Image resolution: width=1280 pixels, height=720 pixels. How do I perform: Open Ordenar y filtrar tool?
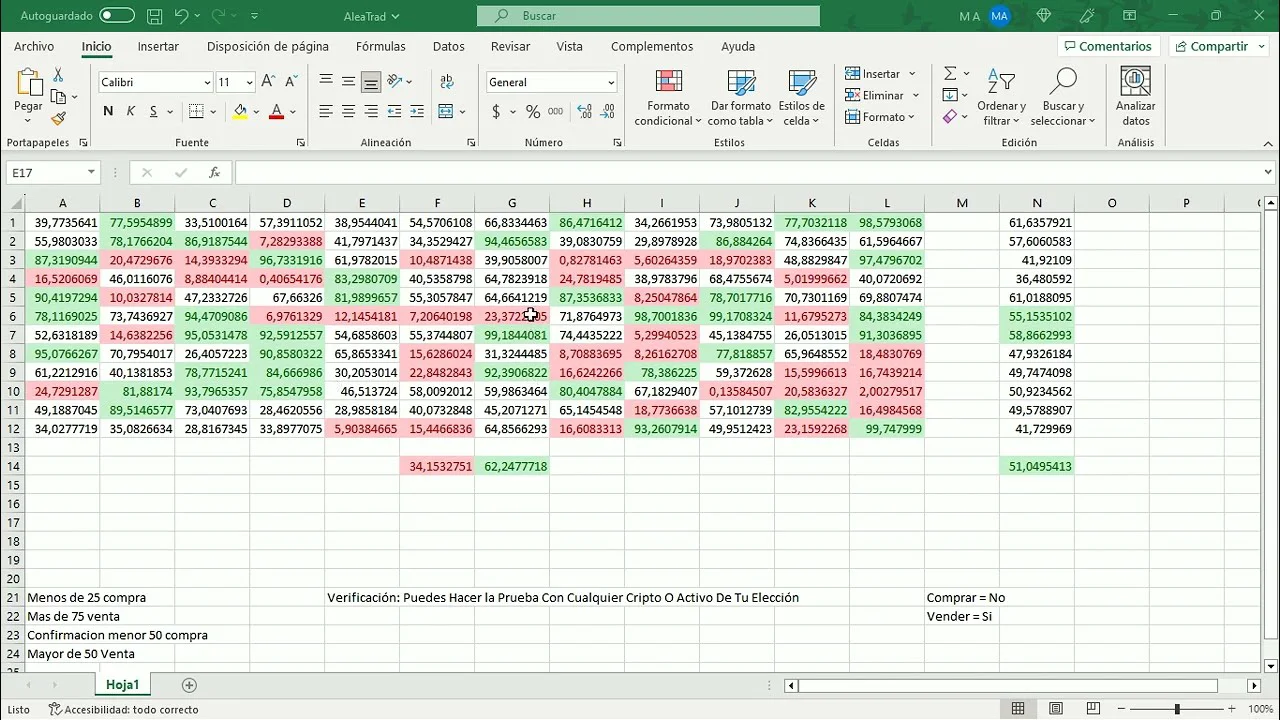tap(1001, 98)
